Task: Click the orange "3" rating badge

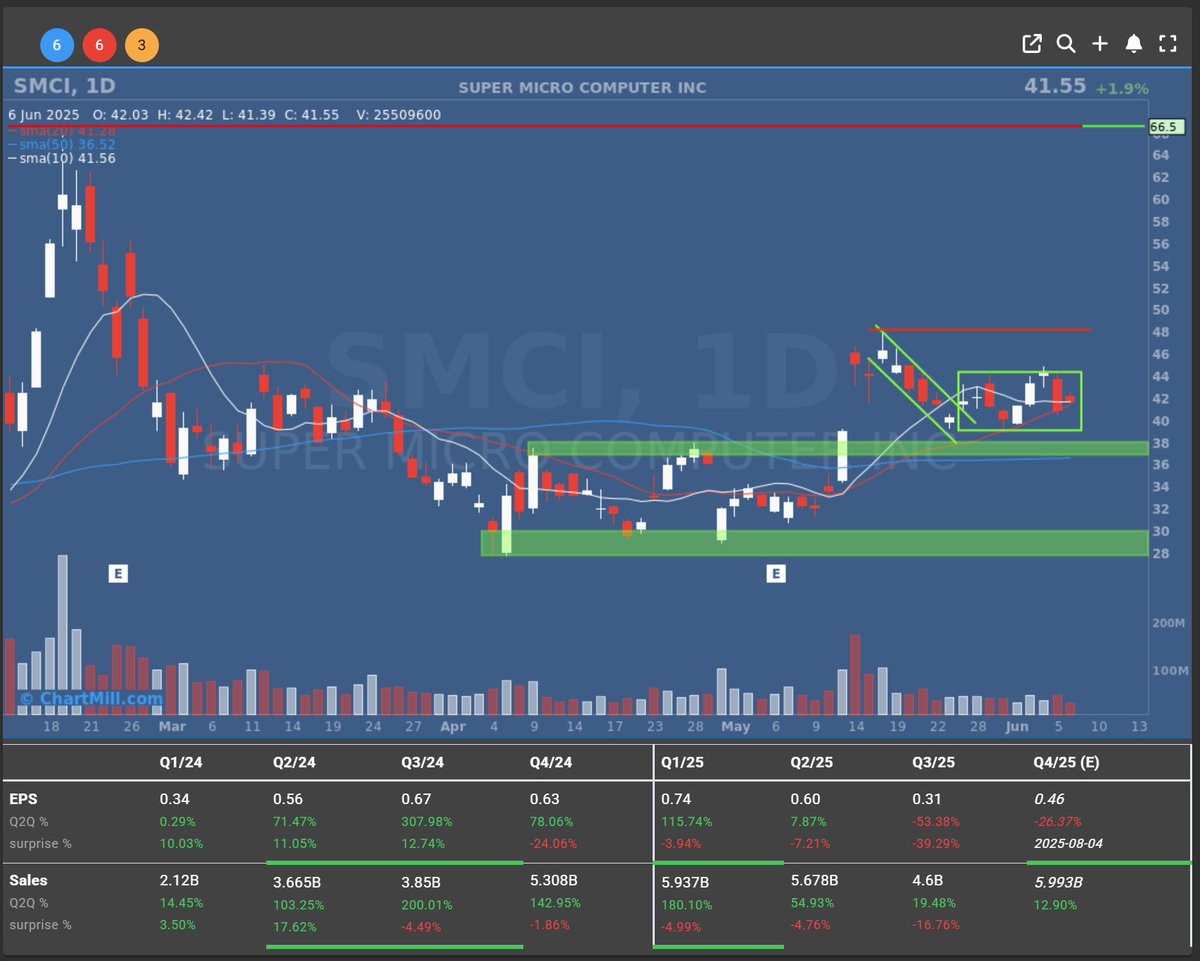Action: coord(141,45)
